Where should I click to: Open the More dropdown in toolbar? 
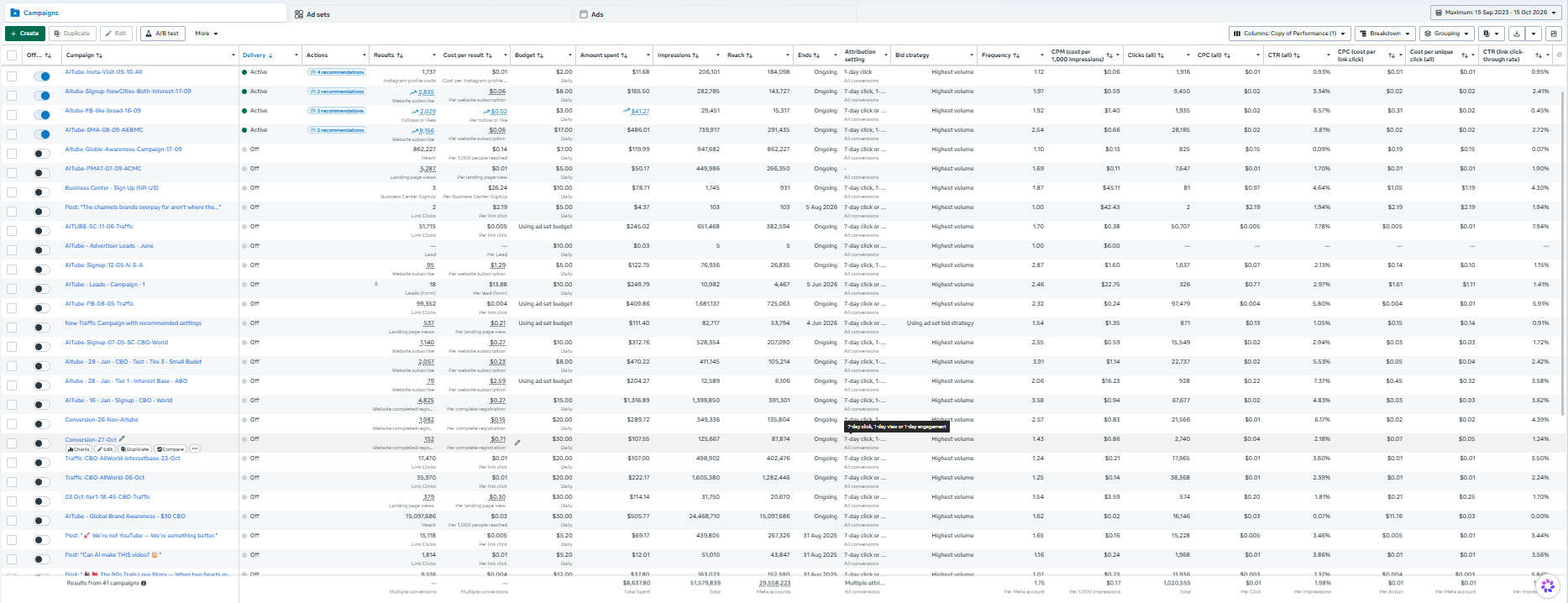(x=207, y=34)
